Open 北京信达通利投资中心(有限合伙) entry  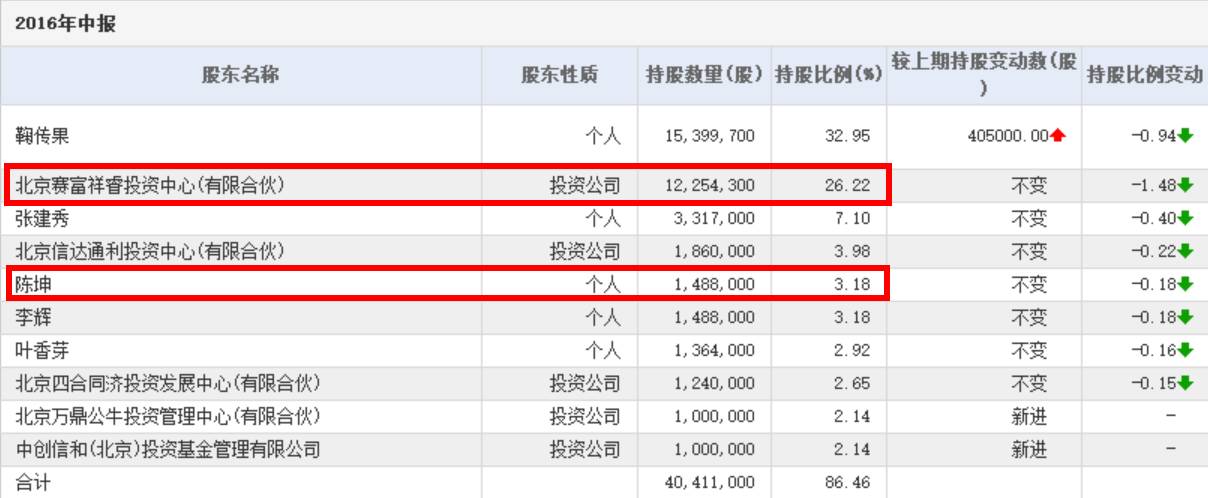tap(150, 251)
